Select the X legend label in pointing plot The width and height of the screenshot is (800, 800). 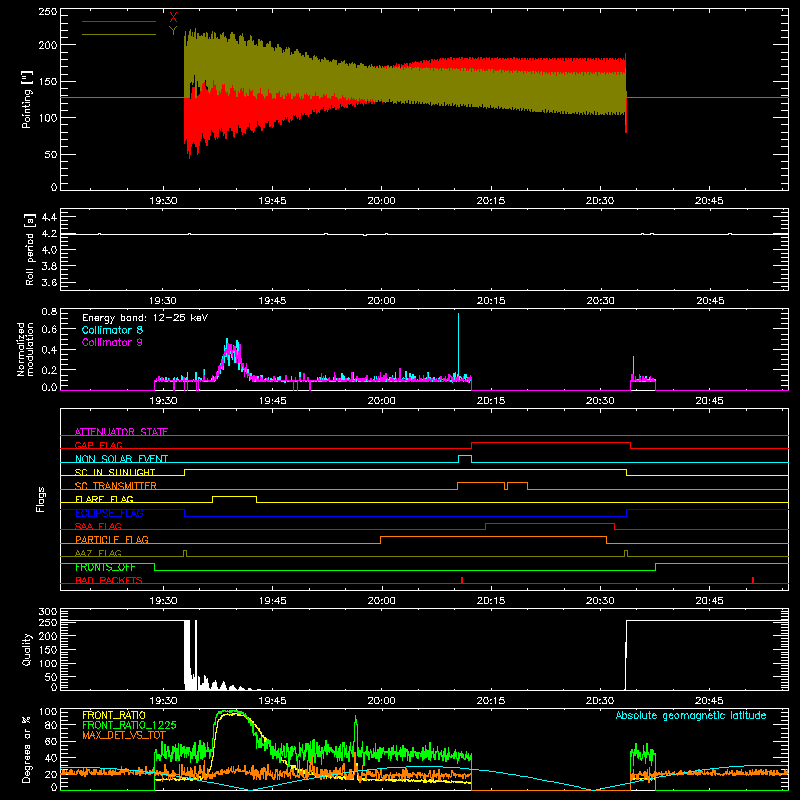173,18
